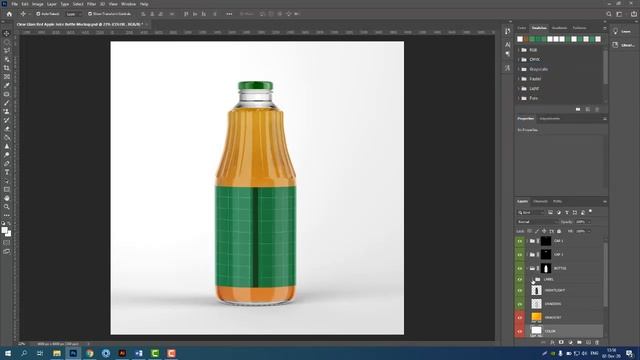Select the Lasso tool
The height and width of the screenshot is (360, 640).
(x=7, y=51)
